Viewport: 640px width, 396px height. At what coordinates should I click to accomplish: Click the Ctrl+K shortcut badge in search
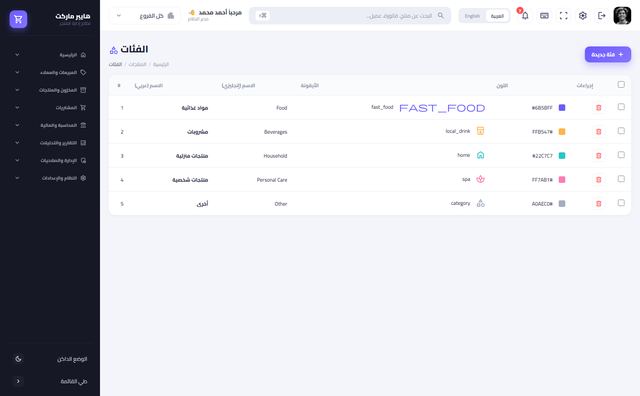pos(262,16)
